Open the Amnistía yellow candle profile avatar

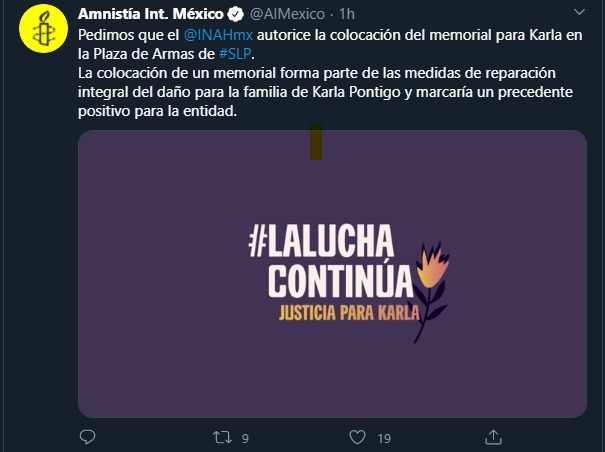click(x=44, y=28)
